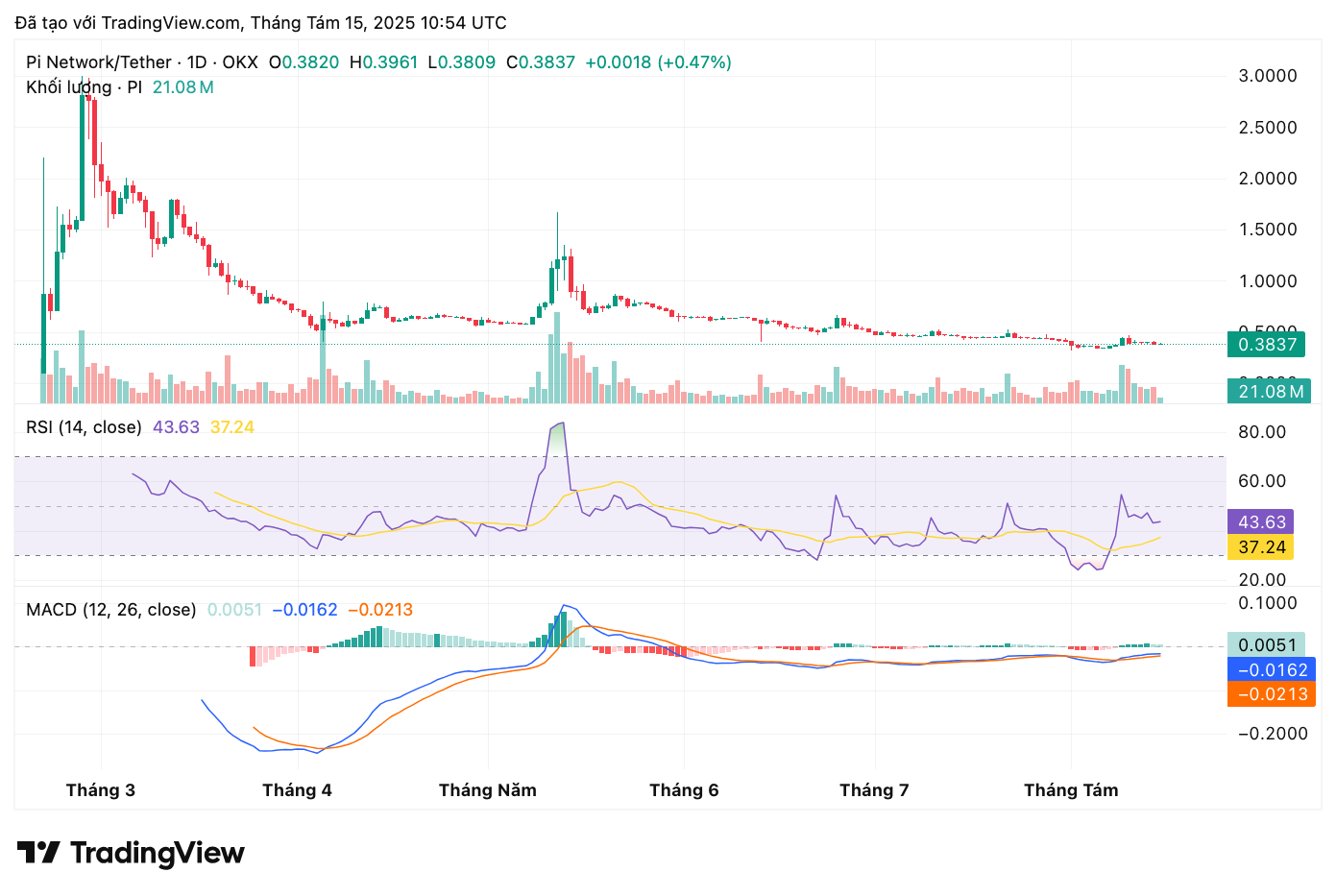Select the RSI (14, close) indicator legend
The image size is (1336, 896).
[x=84, y=427]
